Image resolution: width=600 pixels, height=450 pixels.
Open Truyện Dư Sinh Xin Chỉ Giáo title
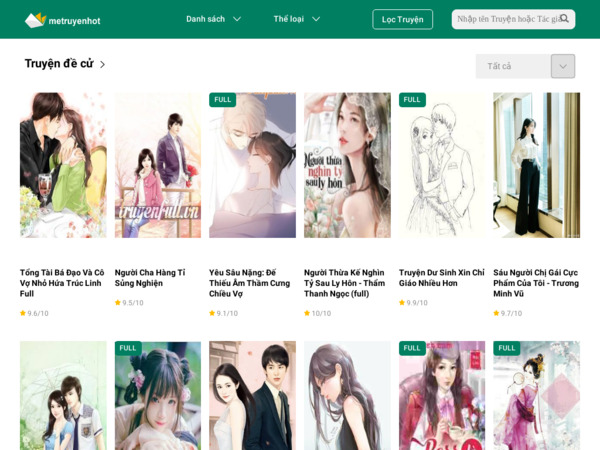pyautogui.click(x=441, y=277)
